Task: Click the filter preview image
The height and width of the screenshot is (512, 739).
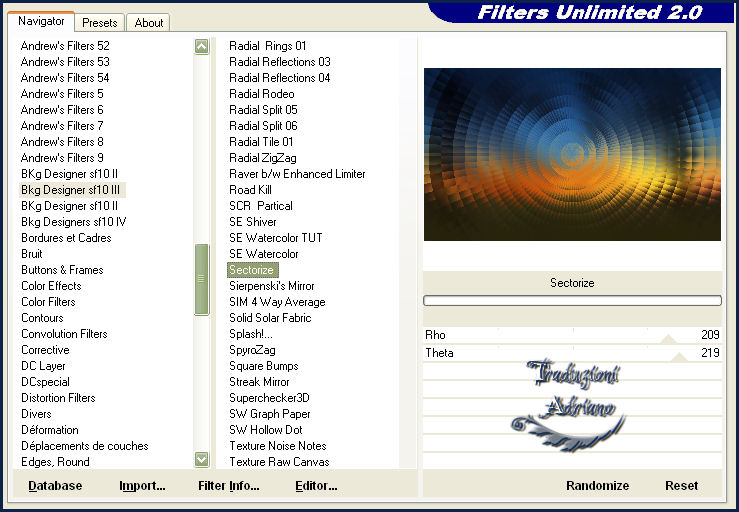Action: tap(572, 155)
